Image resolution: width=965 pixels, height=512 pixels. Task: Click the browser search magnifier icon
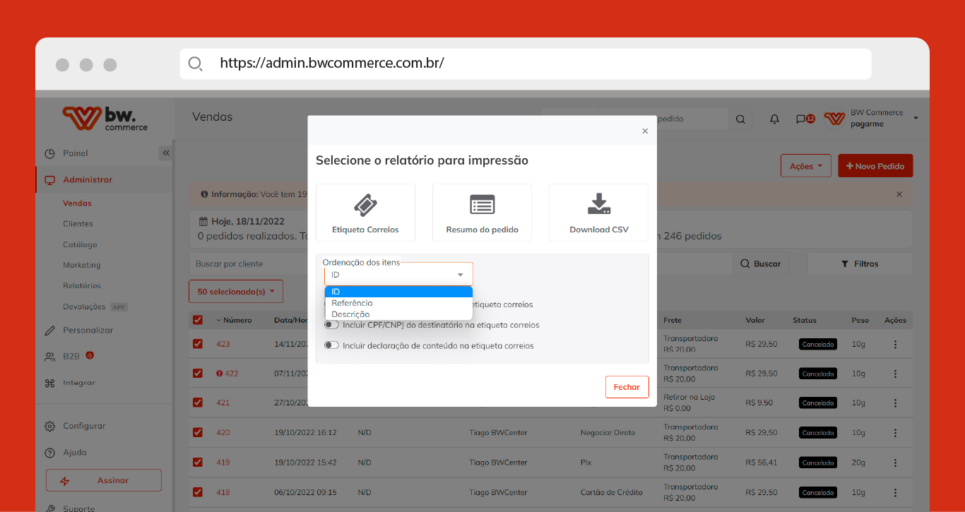click(x=195, y=63)
